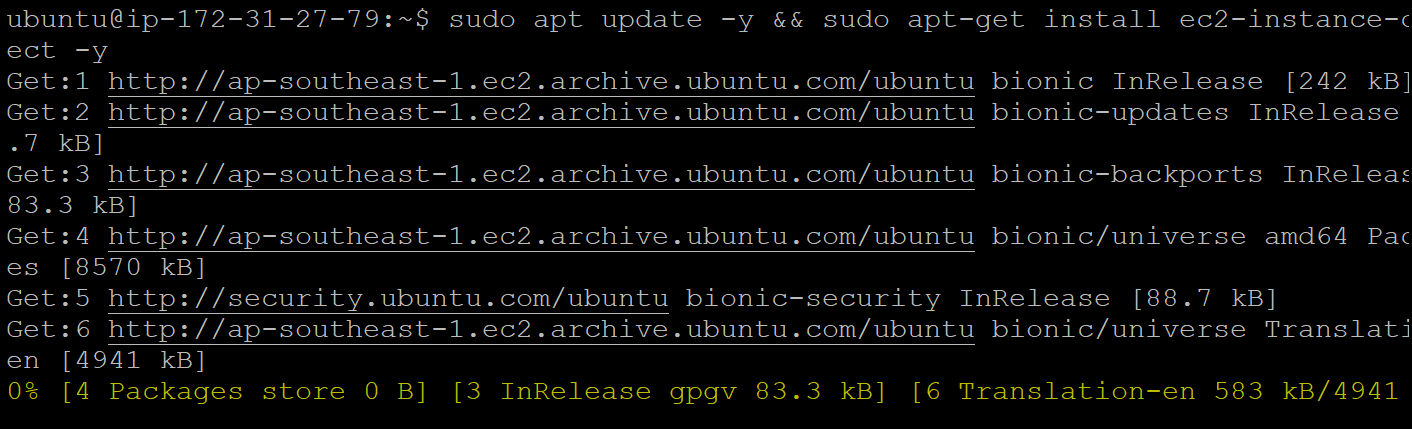Click the '[4 Packages store 0 B]' status
This screenshot has height=429, width=1412.
[x=244, y=392]
